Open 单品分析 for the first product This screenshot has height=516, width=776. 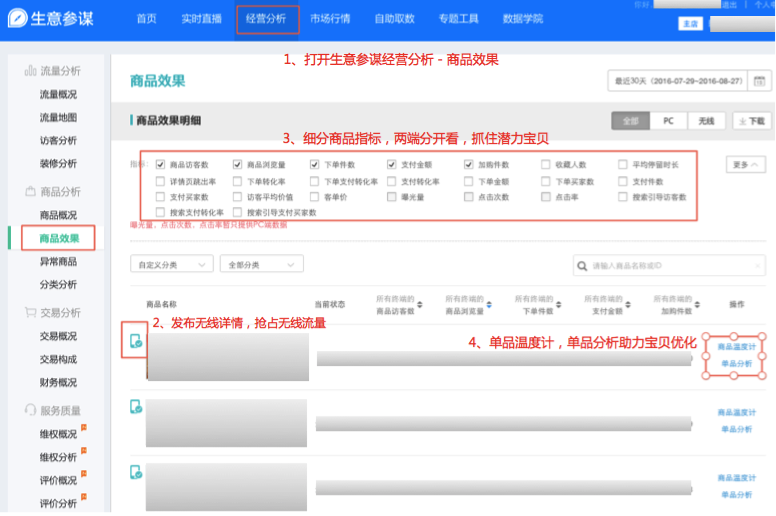[736, 364]
